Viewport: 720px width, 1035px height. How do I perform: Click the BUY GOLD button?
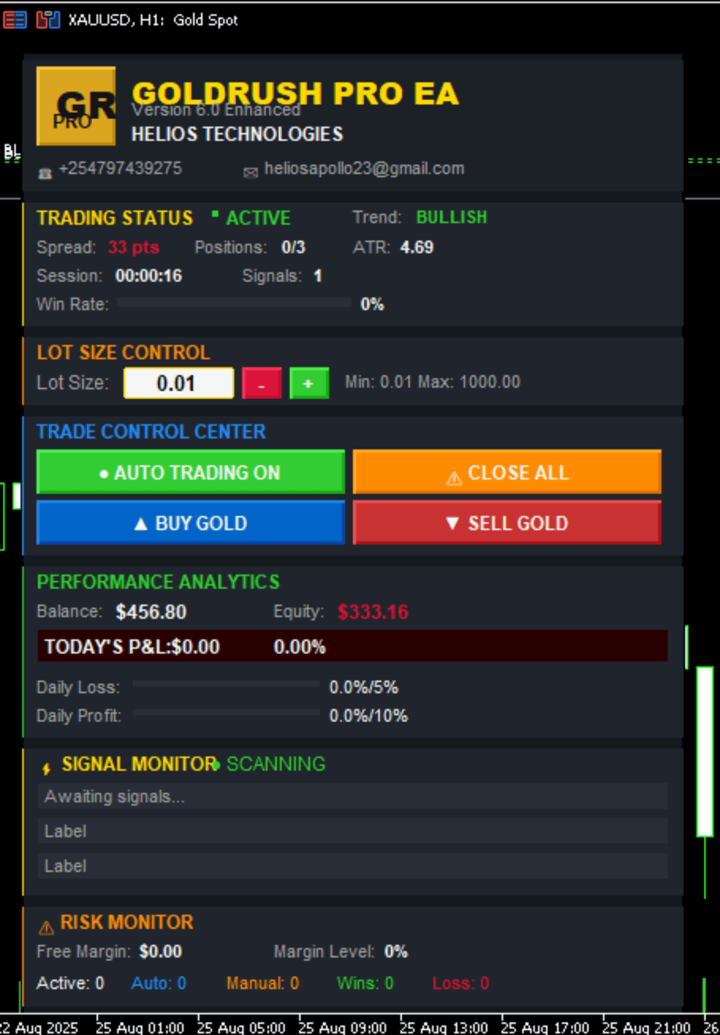pos(190,522)
